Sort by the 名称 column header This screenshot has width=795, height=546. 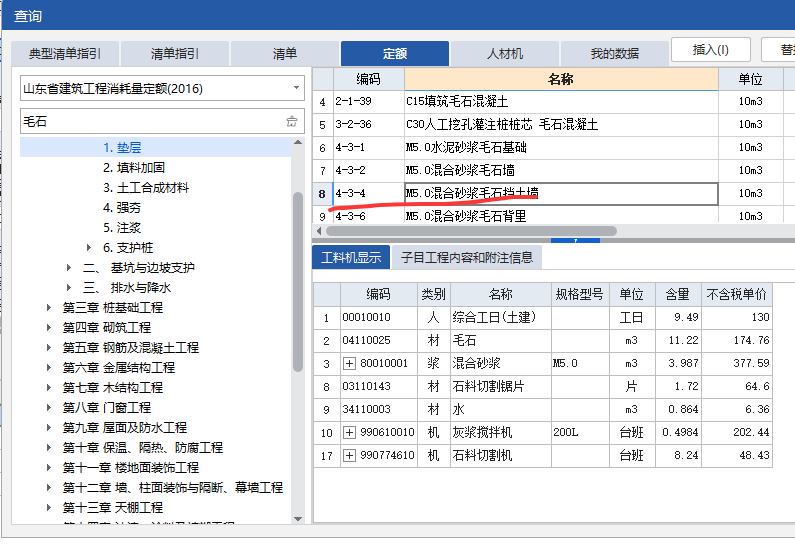[561, 79]
